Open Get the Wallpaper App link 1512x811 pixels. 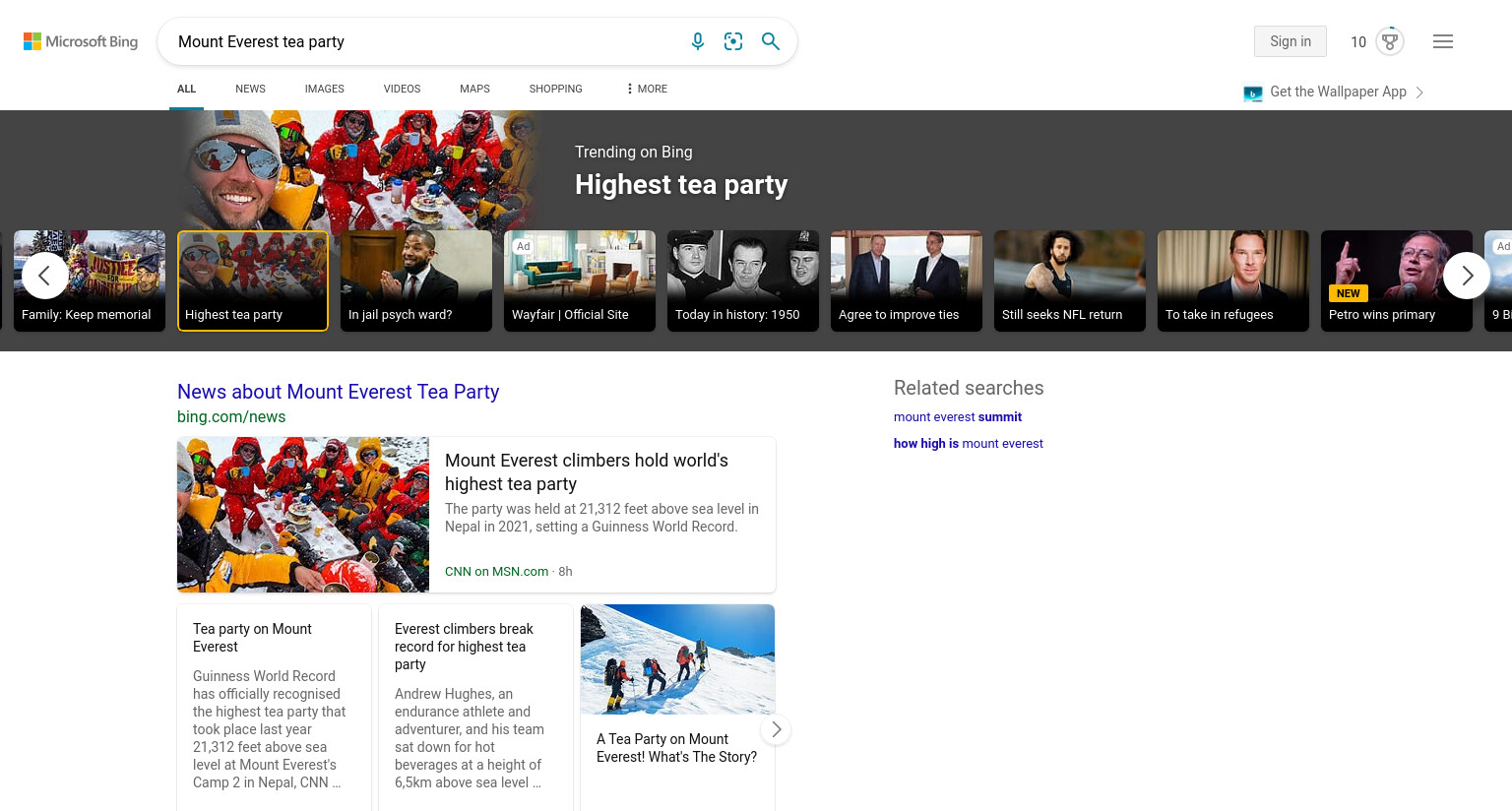[1338, 92]
